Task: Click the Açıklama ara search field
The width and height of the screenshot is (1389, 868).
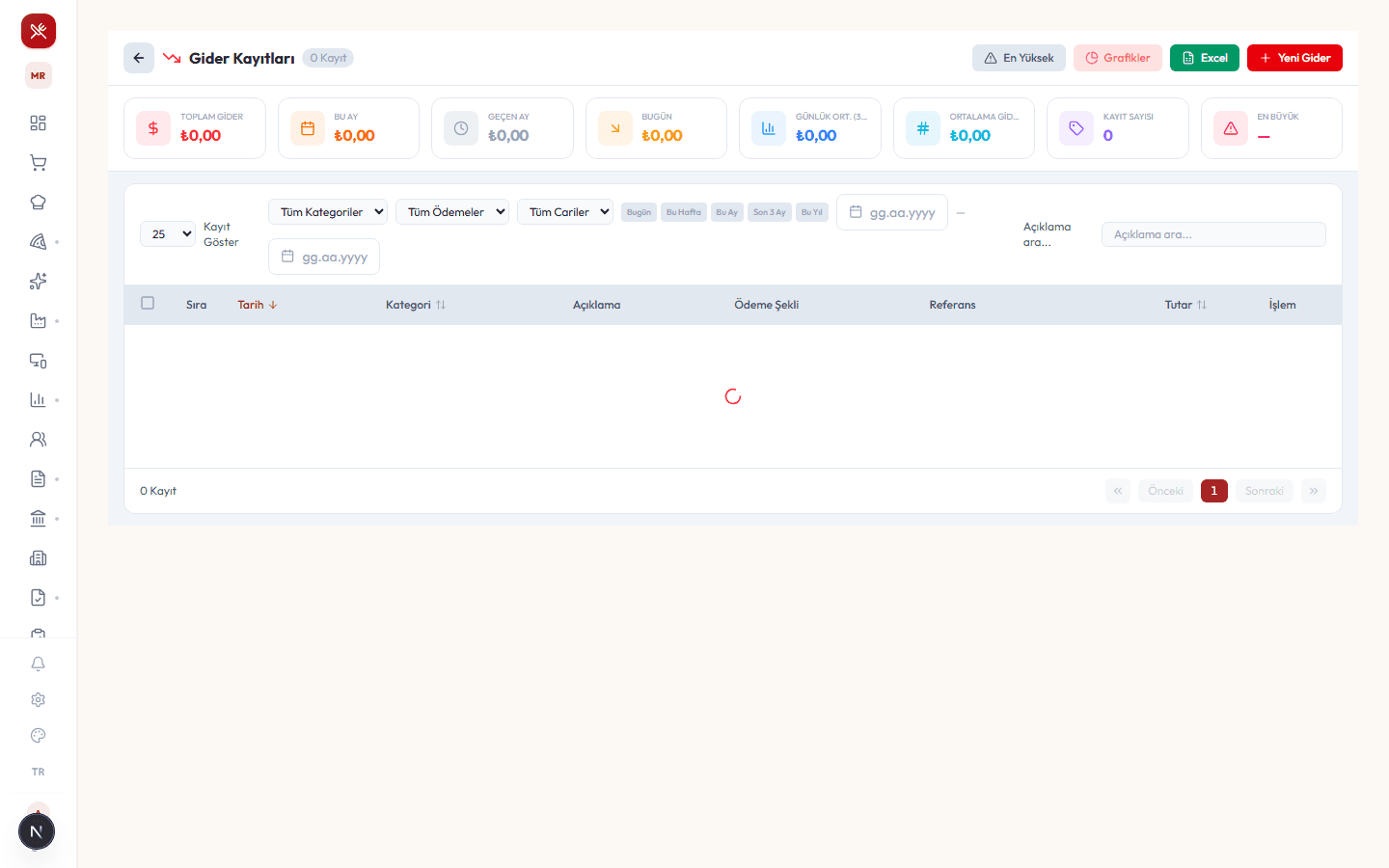Action: [x=1213, y=234]
